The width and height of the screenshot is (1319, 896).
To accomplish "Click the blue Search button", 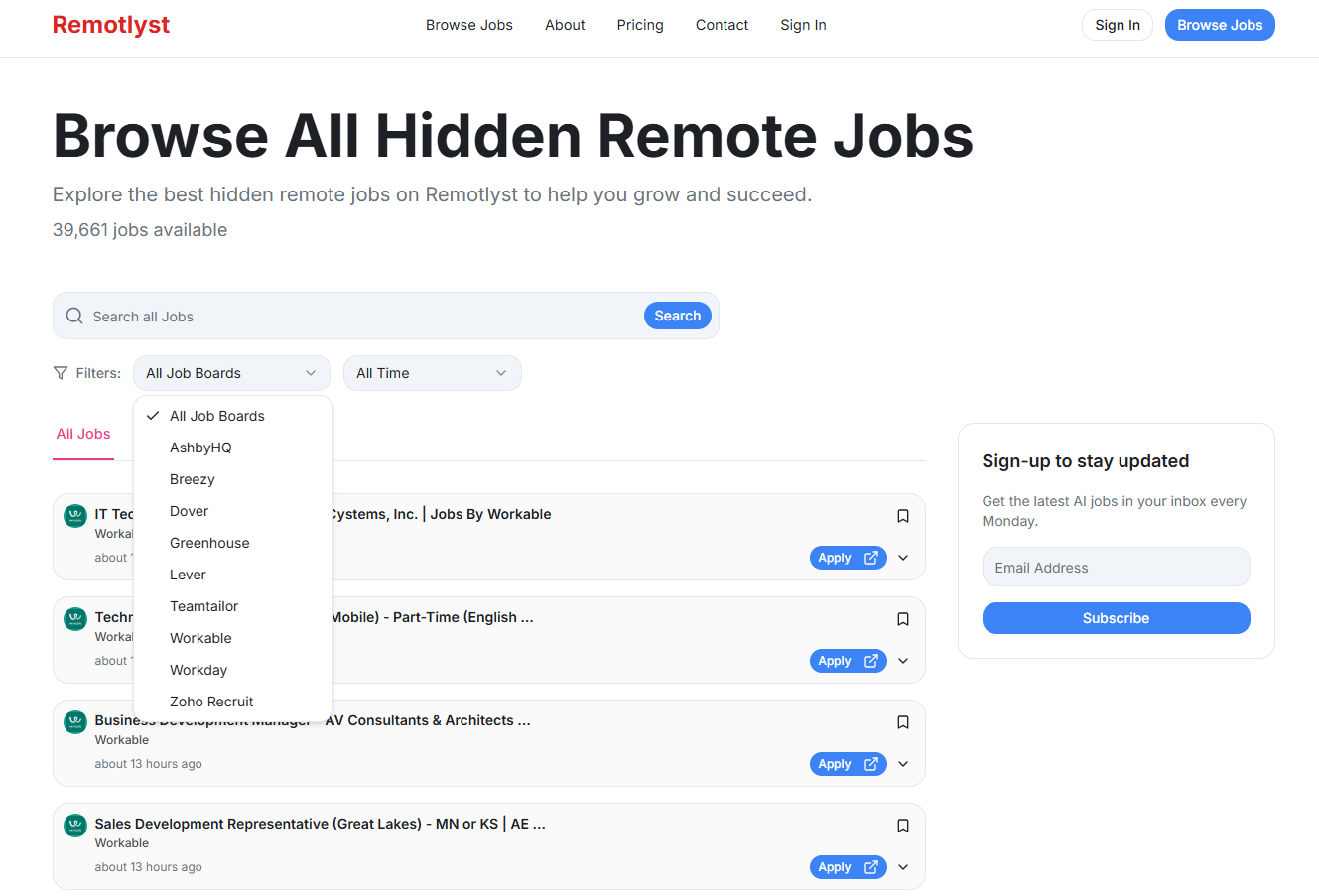I will (678, 316).
